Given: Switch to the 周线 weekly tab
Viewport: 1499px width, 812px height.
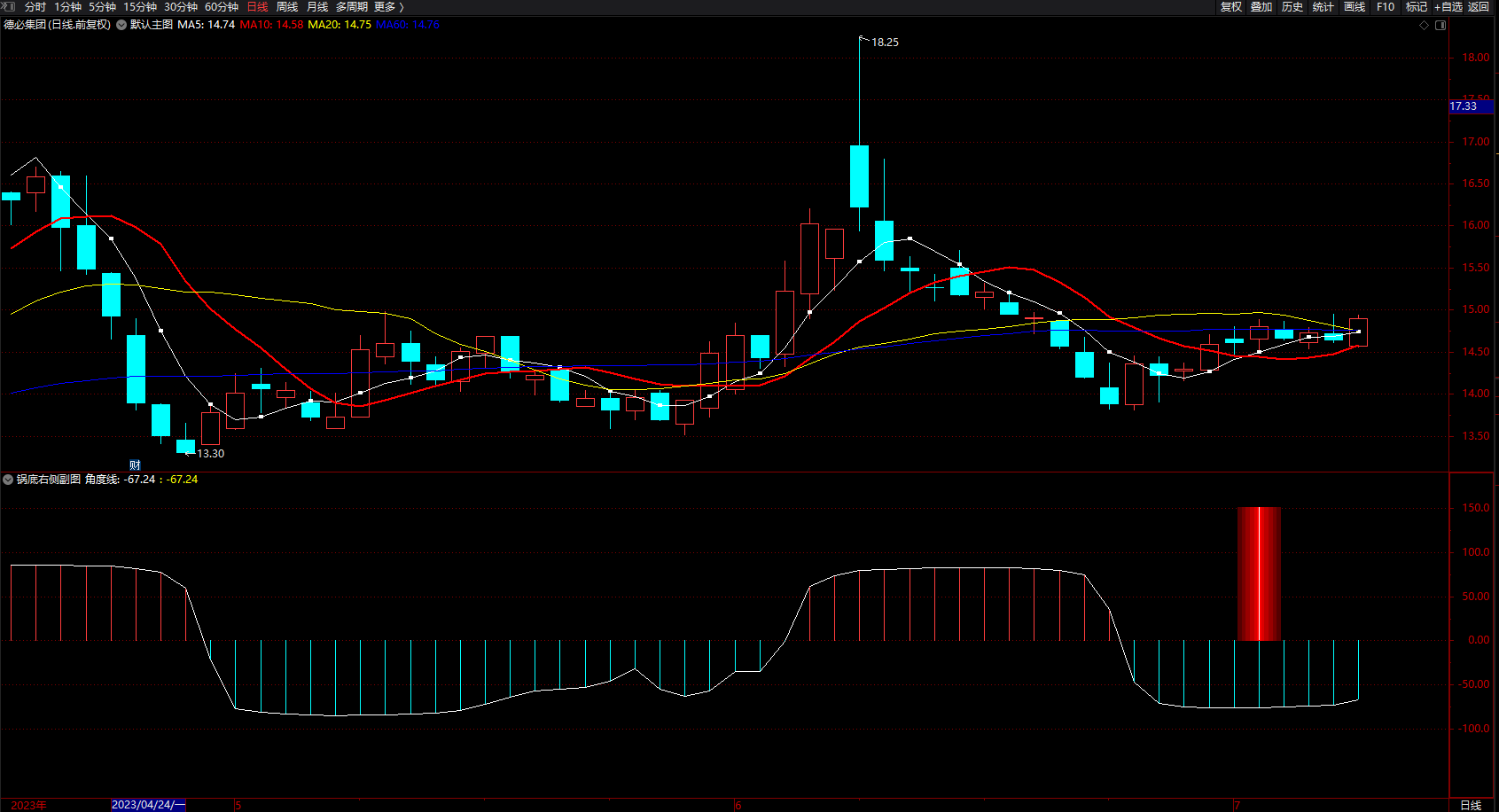Looking at the screenshot, I should click(287, 7).
